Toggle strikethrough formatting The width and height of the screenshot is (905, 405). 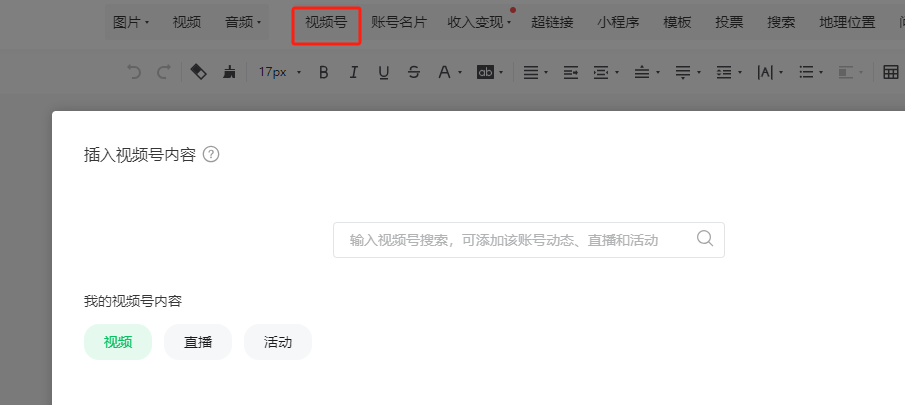pos(414,72)
